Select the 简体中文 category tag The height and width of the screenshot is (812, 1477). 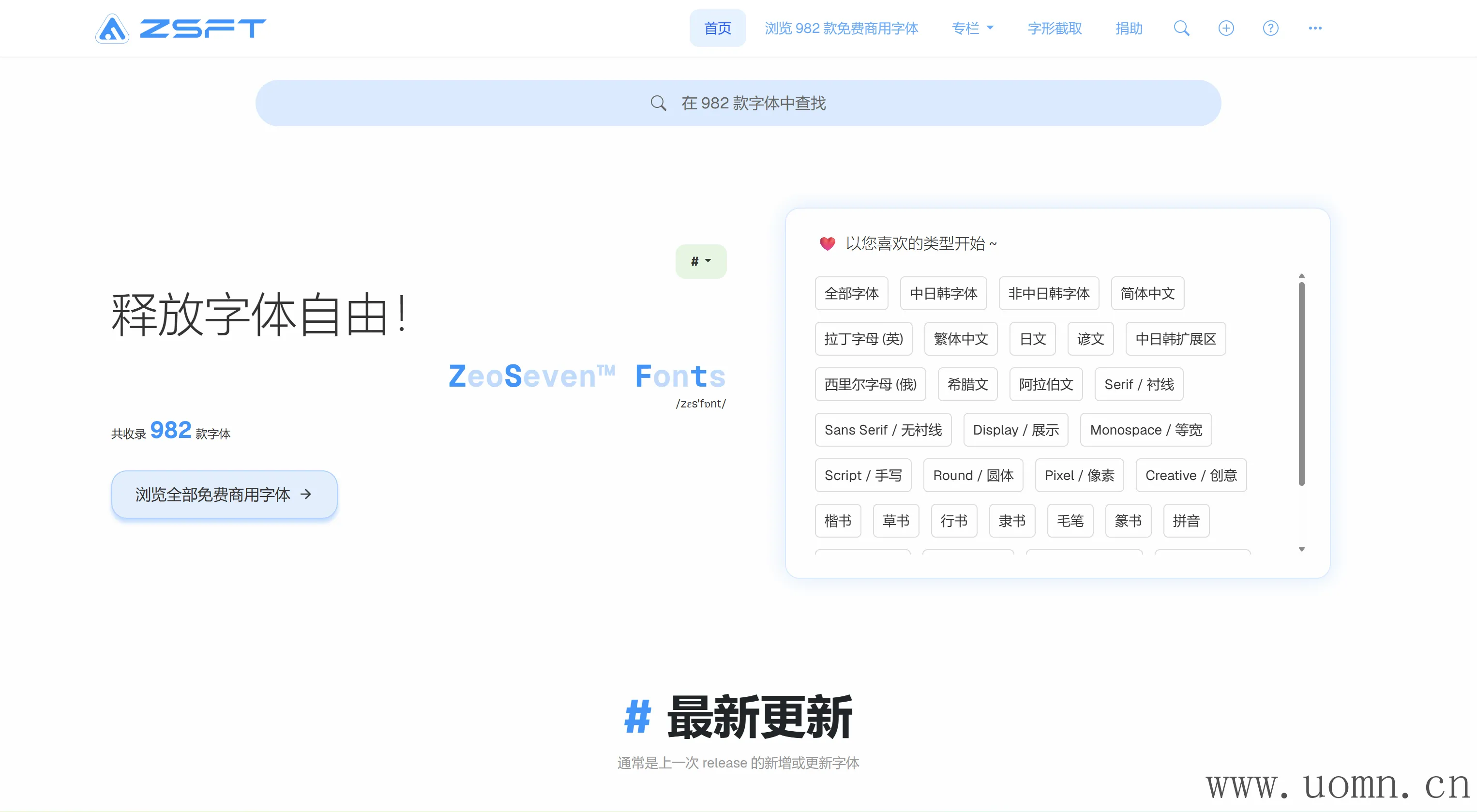click(x=1147, y=294)
